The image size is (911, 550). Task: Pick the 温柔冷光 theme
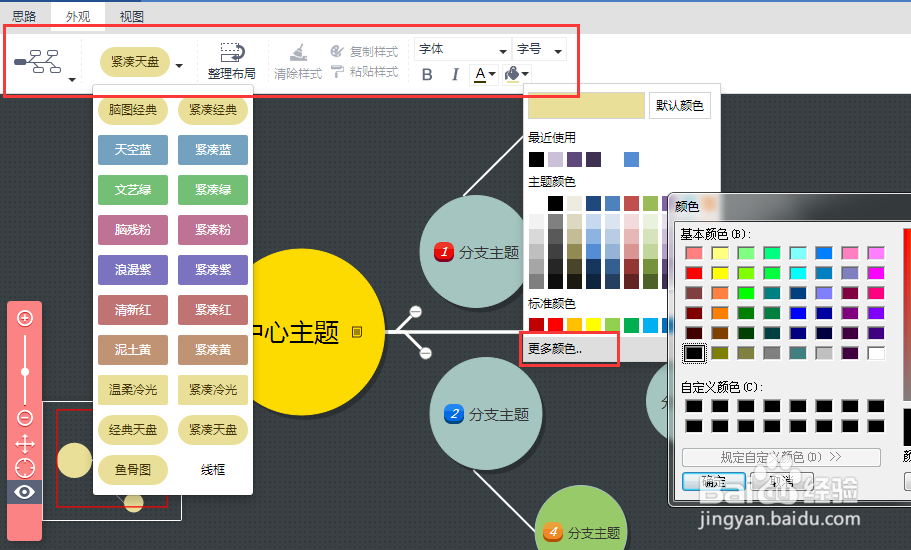[x=133, y=390]
